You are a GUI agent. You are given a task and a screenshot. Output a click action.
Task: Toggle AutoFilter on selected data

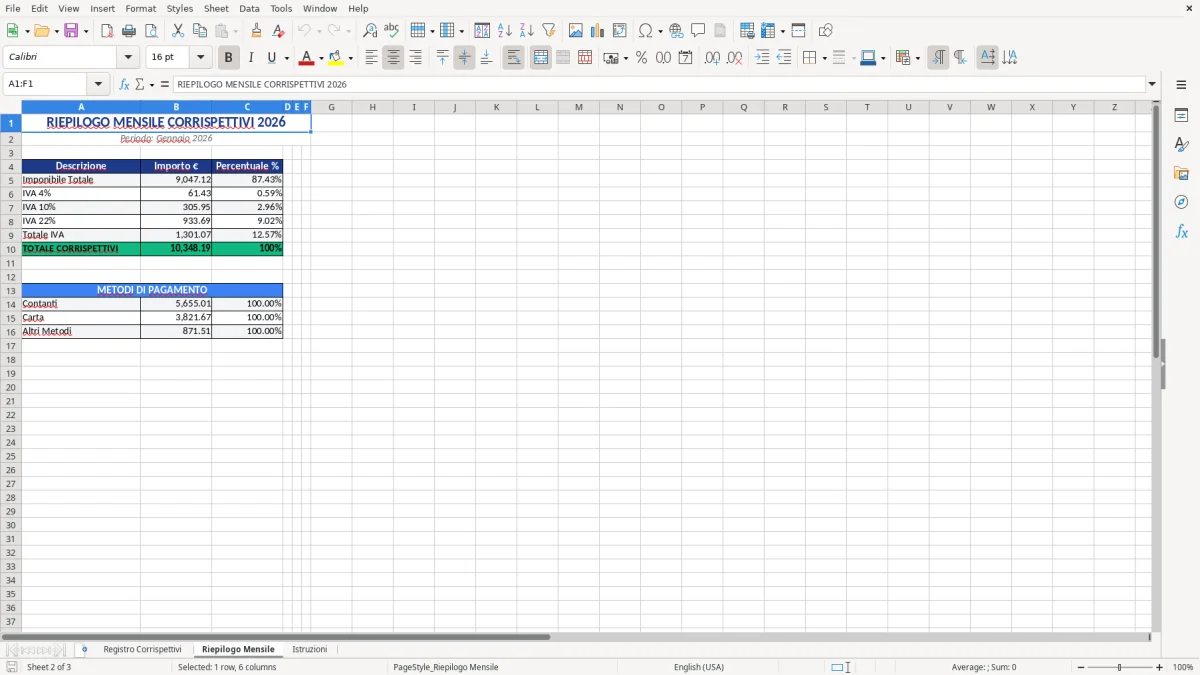[549, 30]
